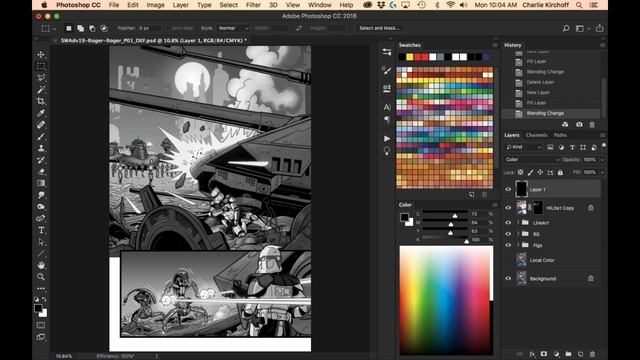Select the Healing Brush tool
The height and width of the screenshot is (360, 640).
pyautogui.click(x=41, y=125)
